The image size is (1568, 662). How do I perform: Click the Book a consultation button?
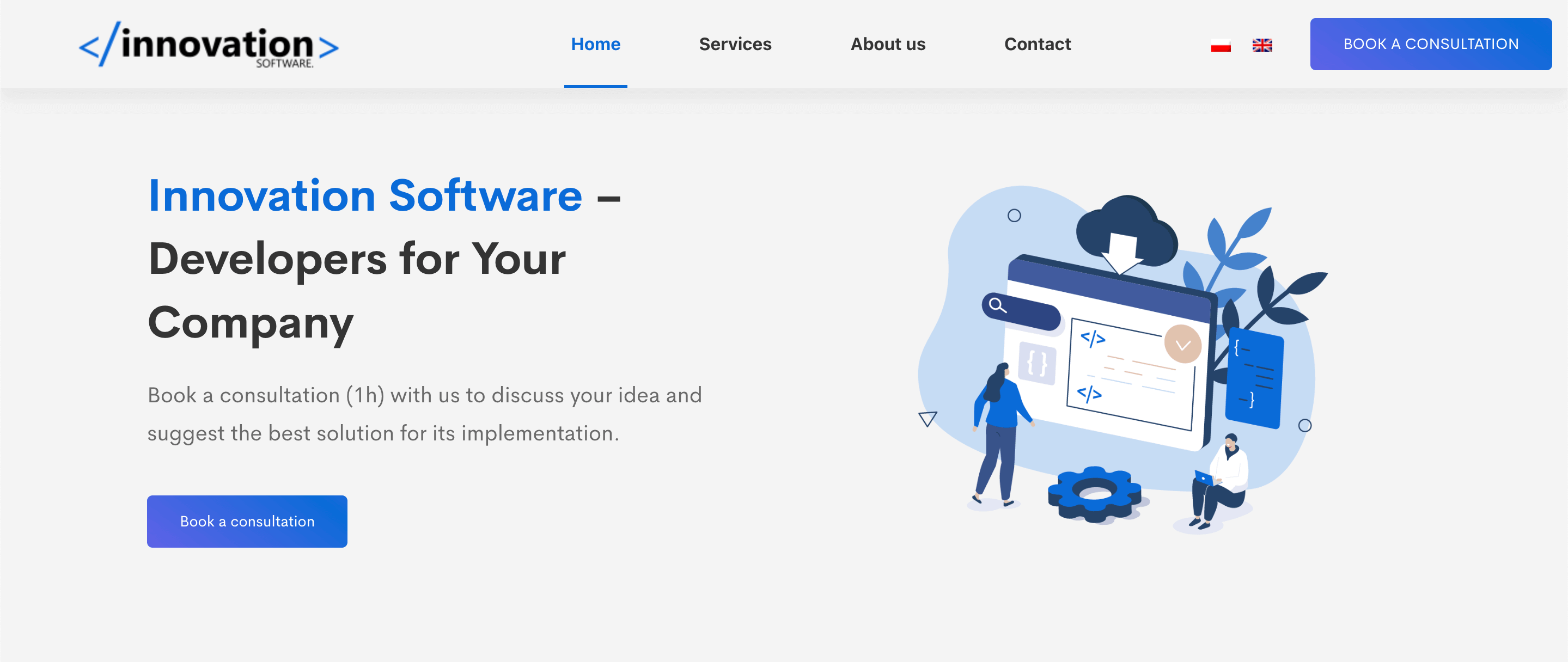(247, 521)
